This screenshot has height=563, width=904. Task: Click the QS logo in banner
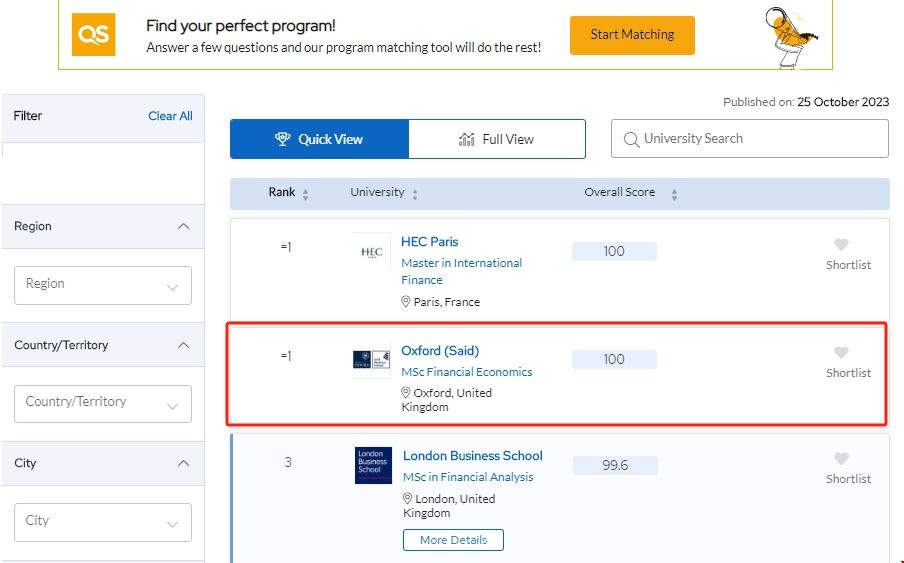pos(93,35)
